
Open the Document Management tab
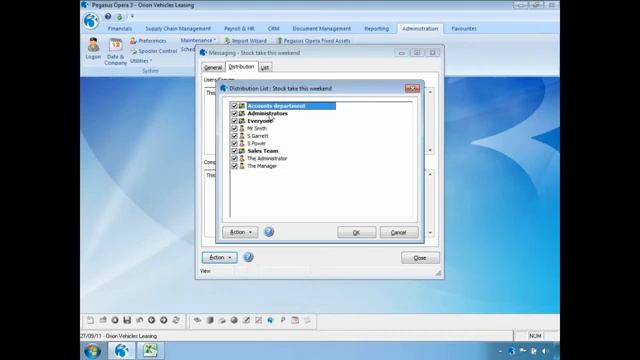322,29
